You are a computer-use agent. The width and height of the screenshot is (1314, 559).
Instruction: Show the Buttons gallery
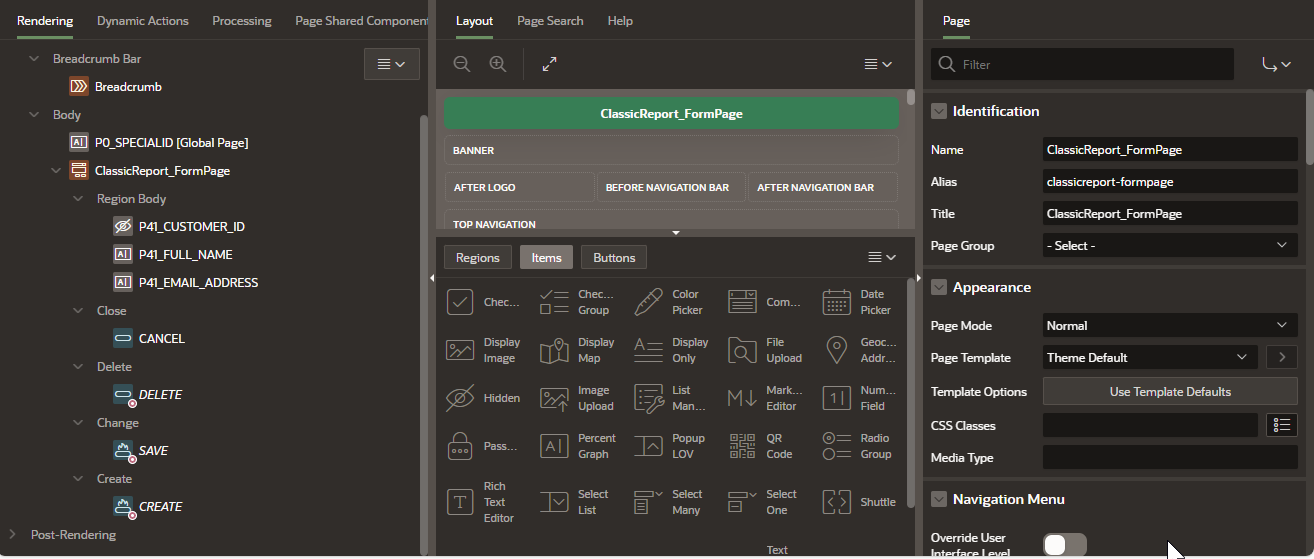[614, 257]
